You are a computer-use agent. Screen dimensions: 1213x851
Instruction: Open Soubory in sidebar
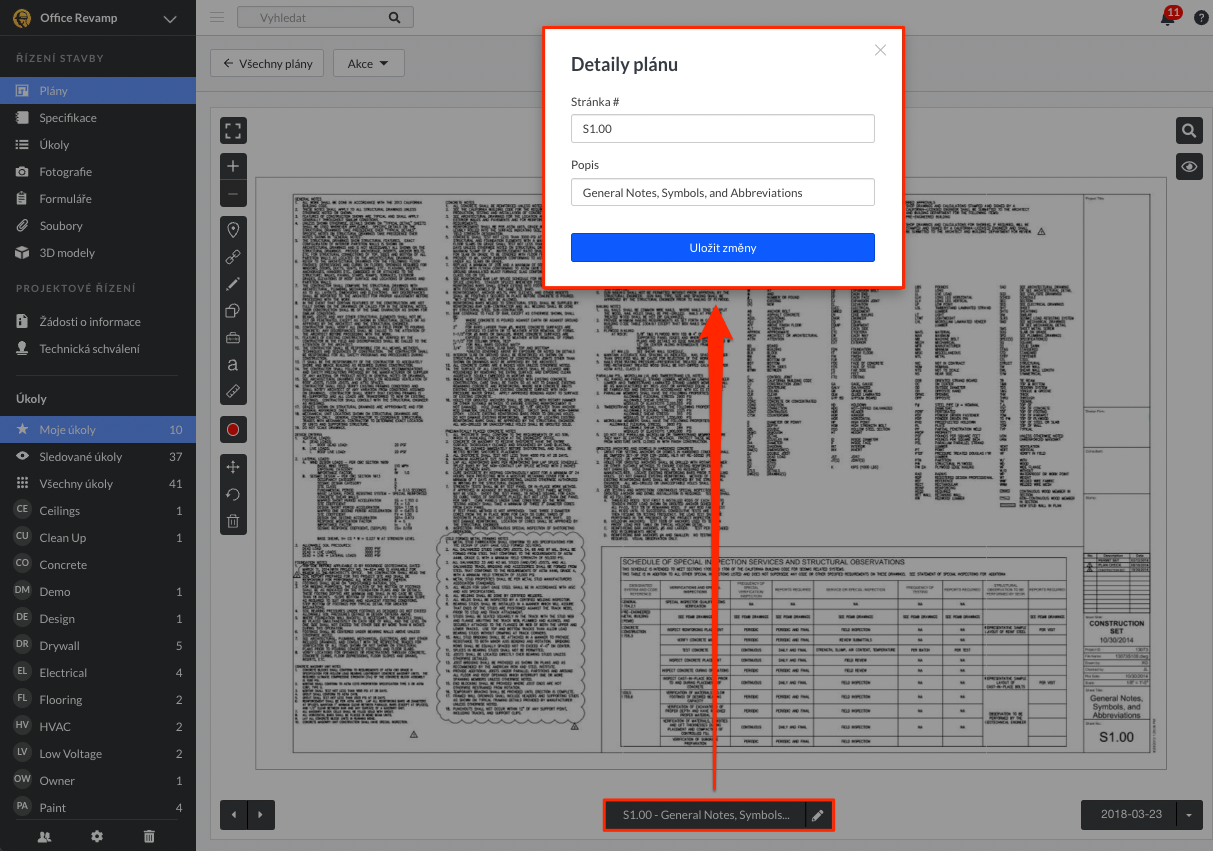(x=98, y=225)
